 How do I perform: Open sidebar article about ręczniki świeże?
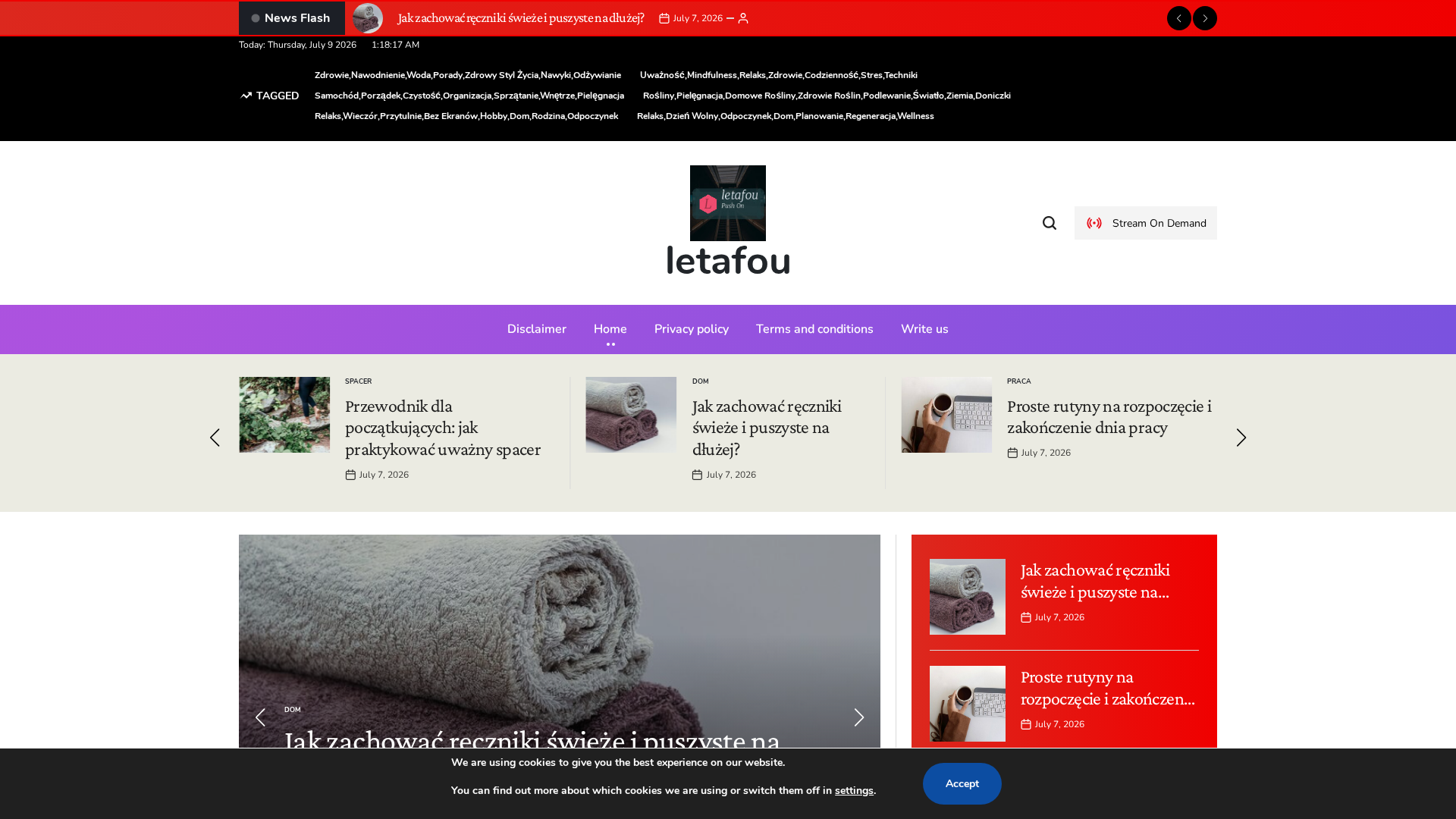(x=1095, y=581)
